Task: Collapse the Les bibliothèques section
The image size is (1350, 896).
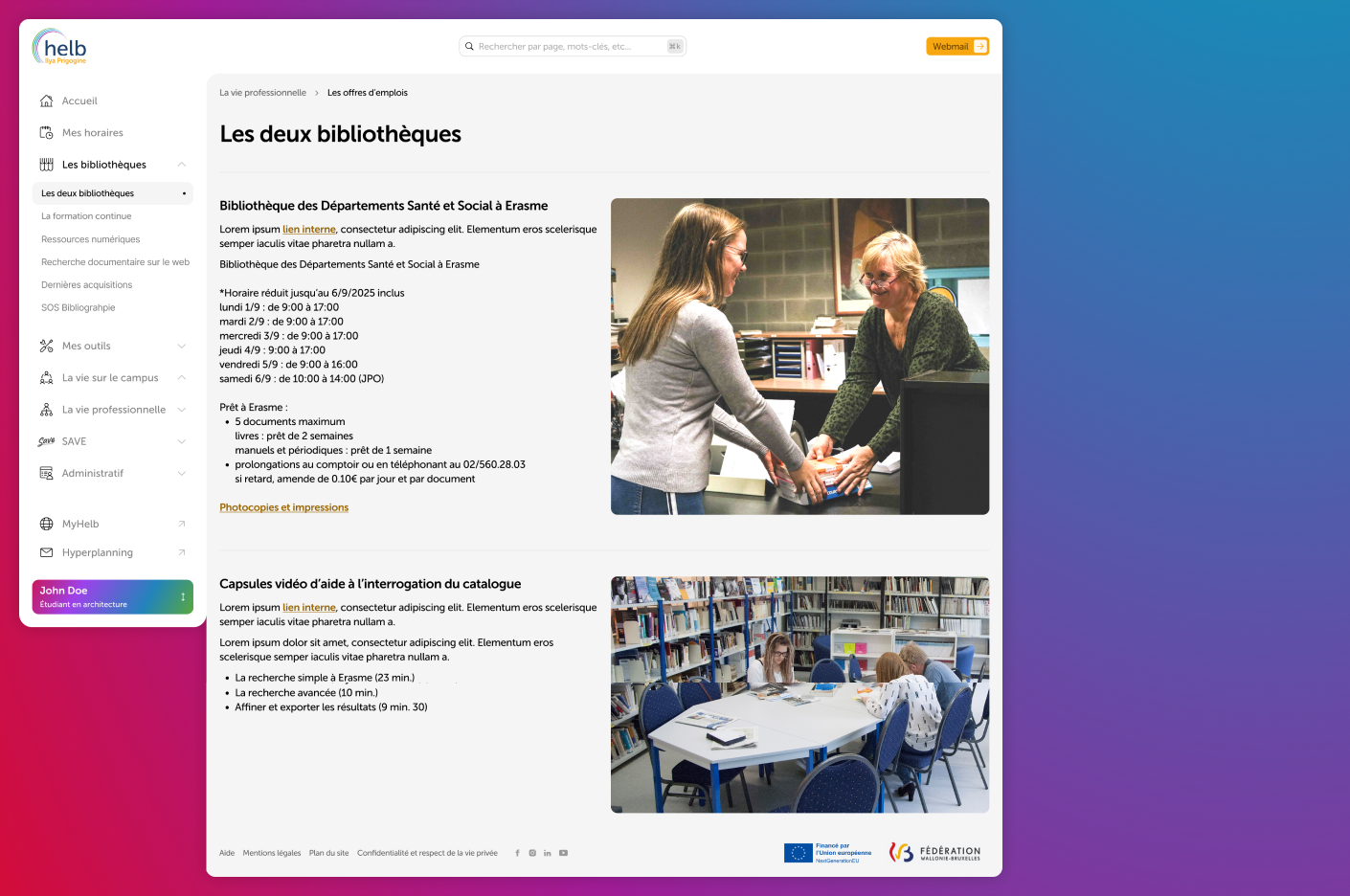Action: click(x=182, y=165)
